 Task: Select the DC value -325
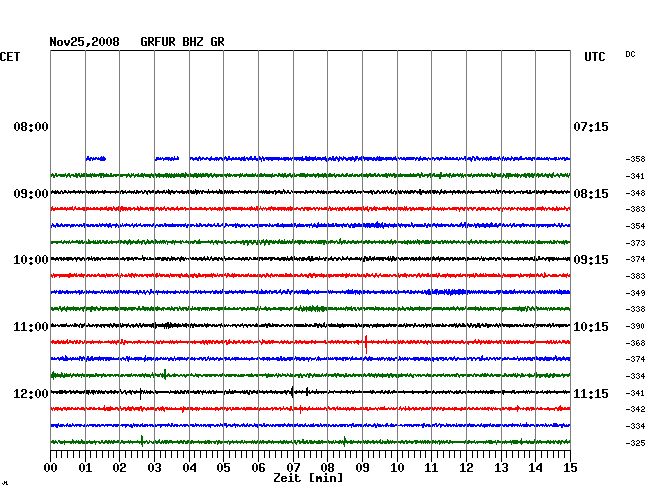coord(635,443)
